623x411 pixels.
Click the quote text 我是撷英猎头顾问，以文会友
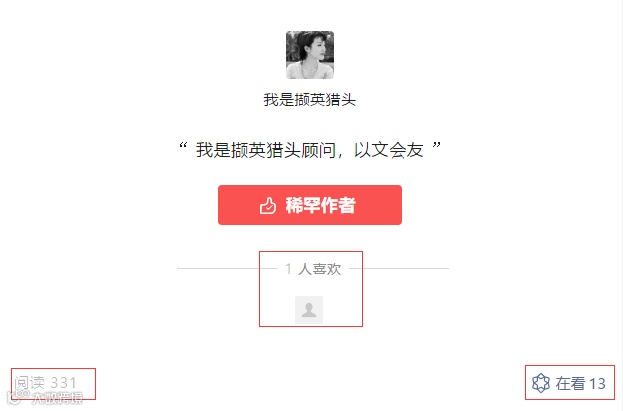coord(310,150)
